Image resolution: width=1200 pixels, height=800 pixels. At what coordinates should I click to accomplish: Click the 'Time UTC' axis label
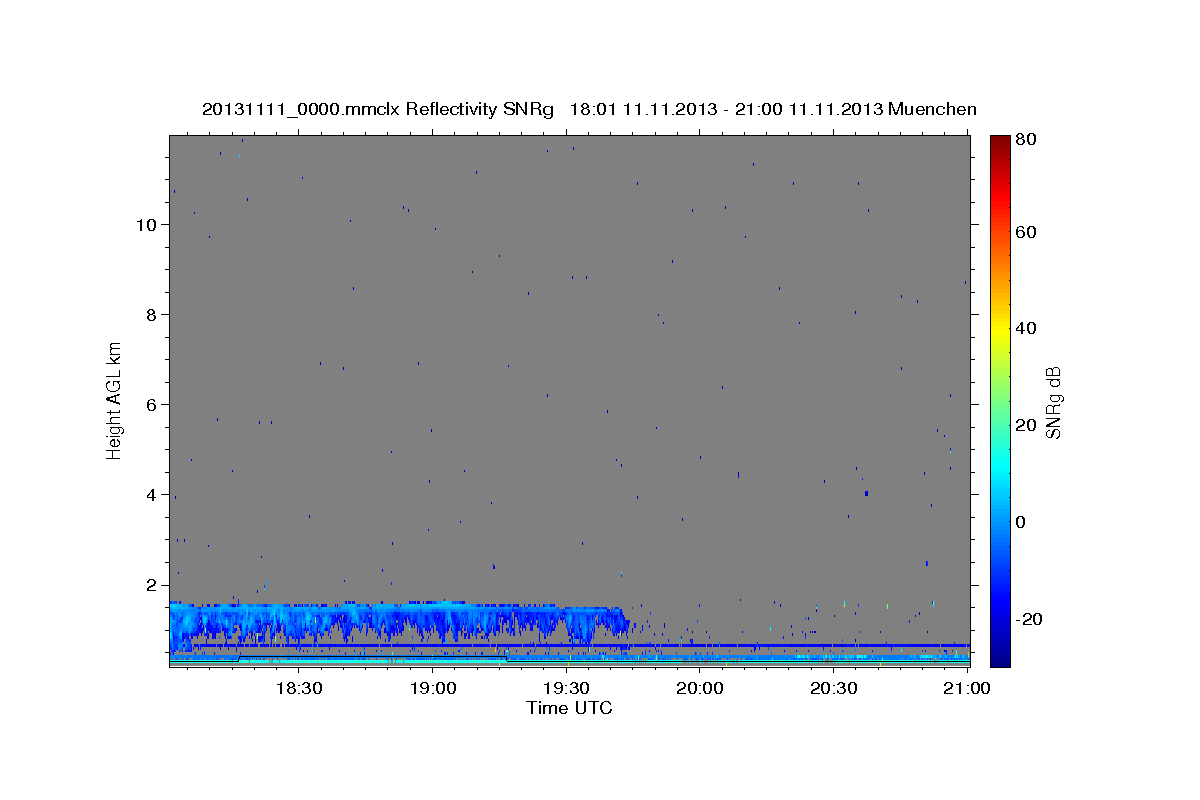click(x=569, y=708)
